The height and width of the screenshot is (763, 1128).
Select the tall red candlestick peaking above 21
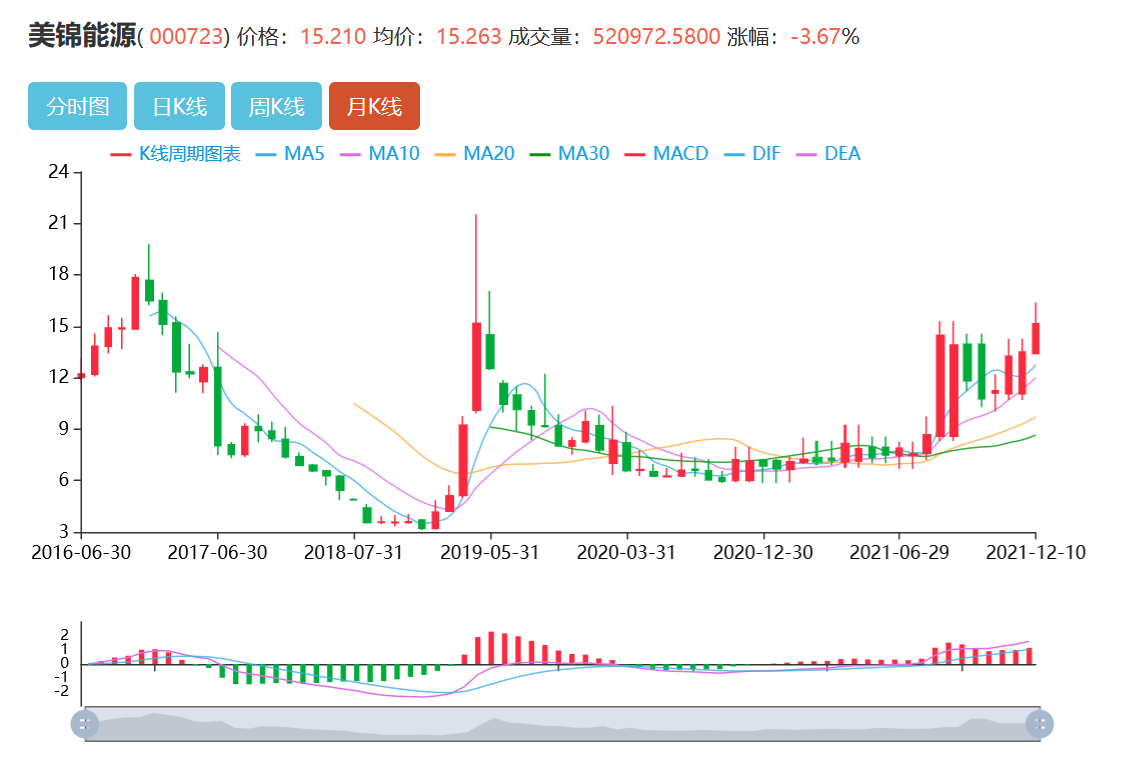pos(476,365)
